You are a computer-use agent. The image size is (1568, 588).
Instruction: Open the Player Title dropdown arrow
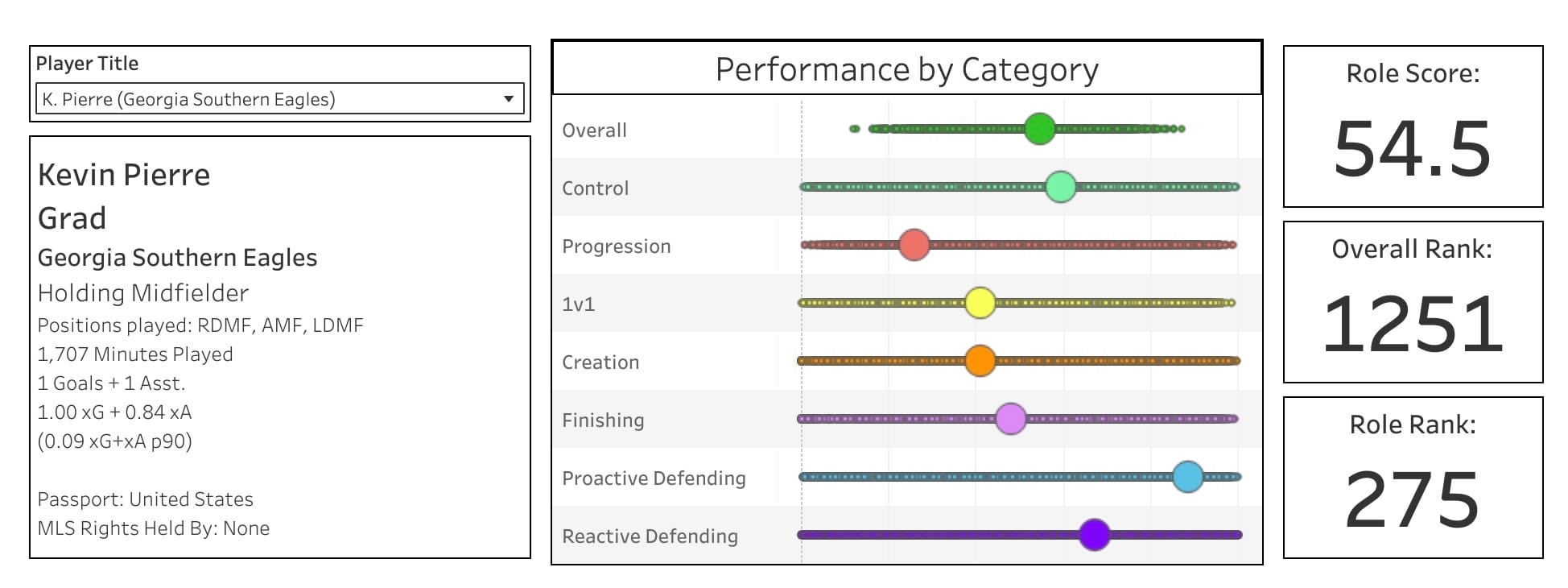[509, 99]
